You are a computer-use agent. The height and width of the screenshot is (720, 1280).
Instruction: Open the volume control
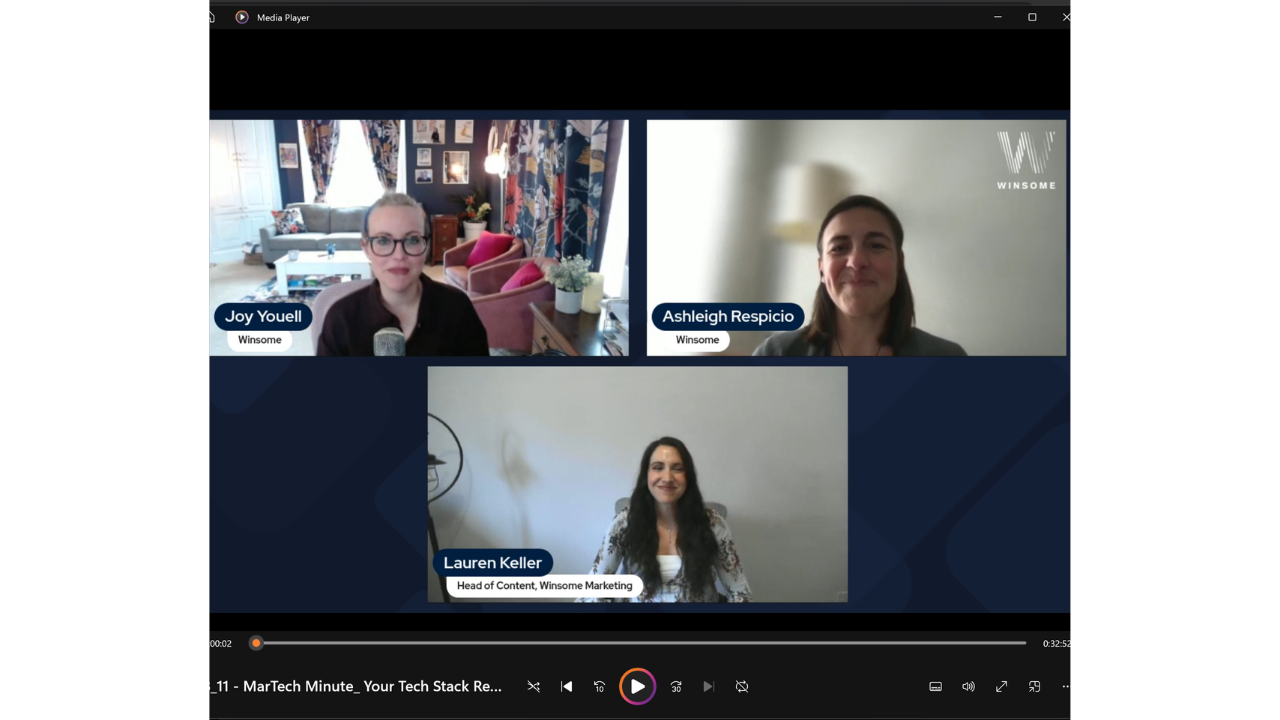pyautogui.click(x=968, y=687)
